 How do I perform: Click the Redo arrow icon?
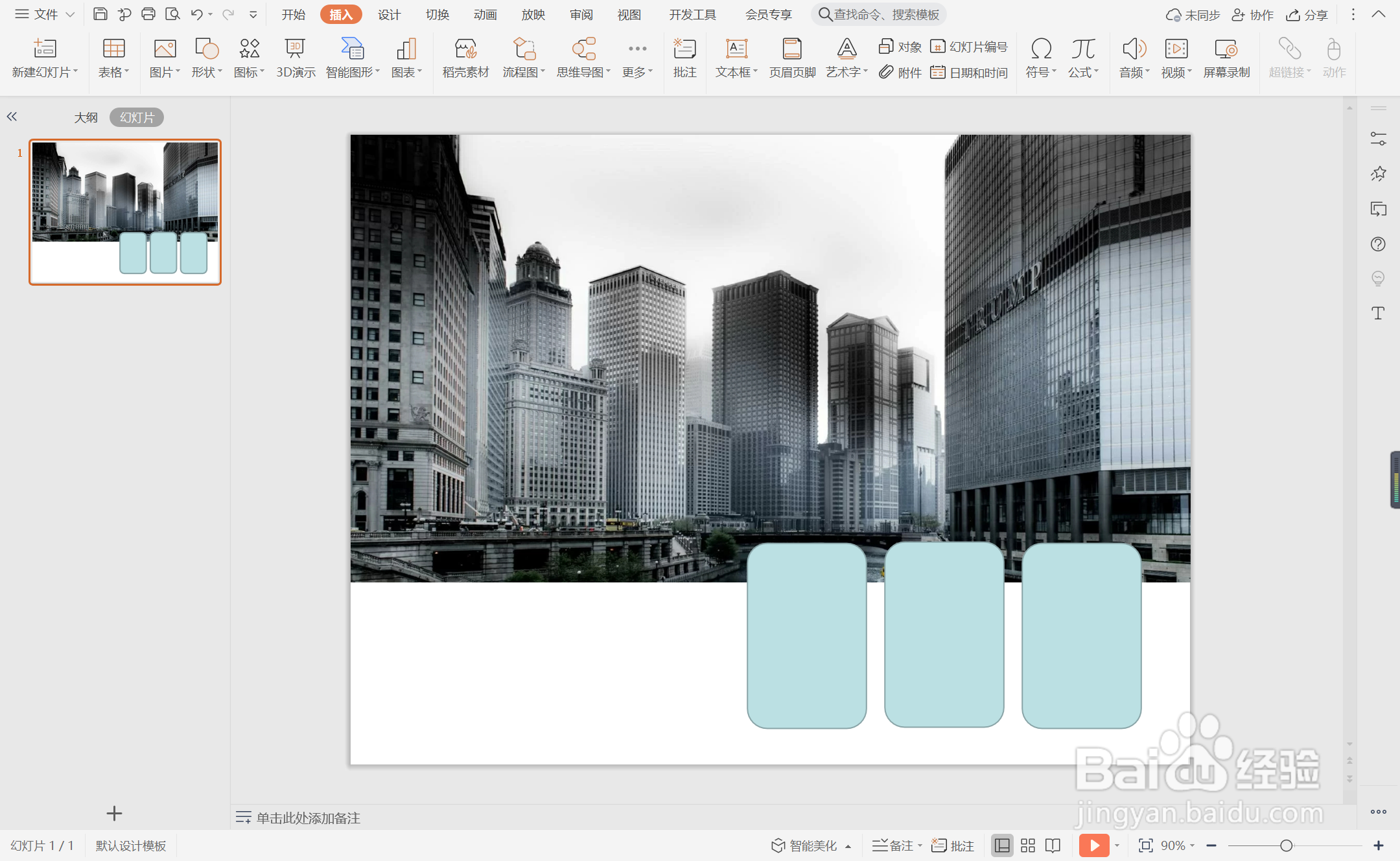coord(228,14)
